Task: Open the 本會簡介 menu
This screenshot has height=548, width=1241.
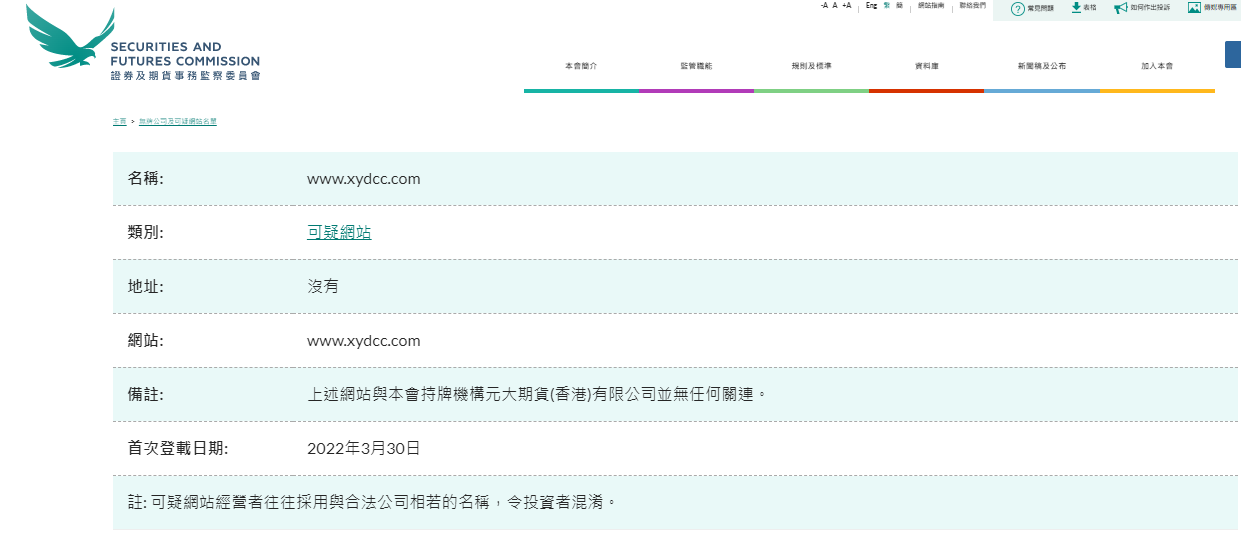Action: (581, 66)
